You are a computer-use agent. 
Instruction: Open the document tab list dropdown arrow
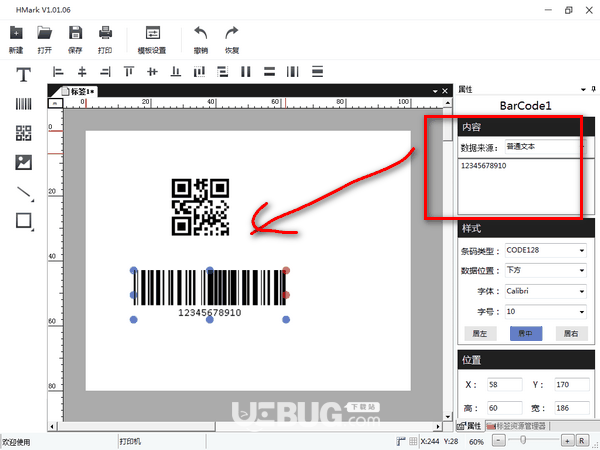click(x=435, y=91)
